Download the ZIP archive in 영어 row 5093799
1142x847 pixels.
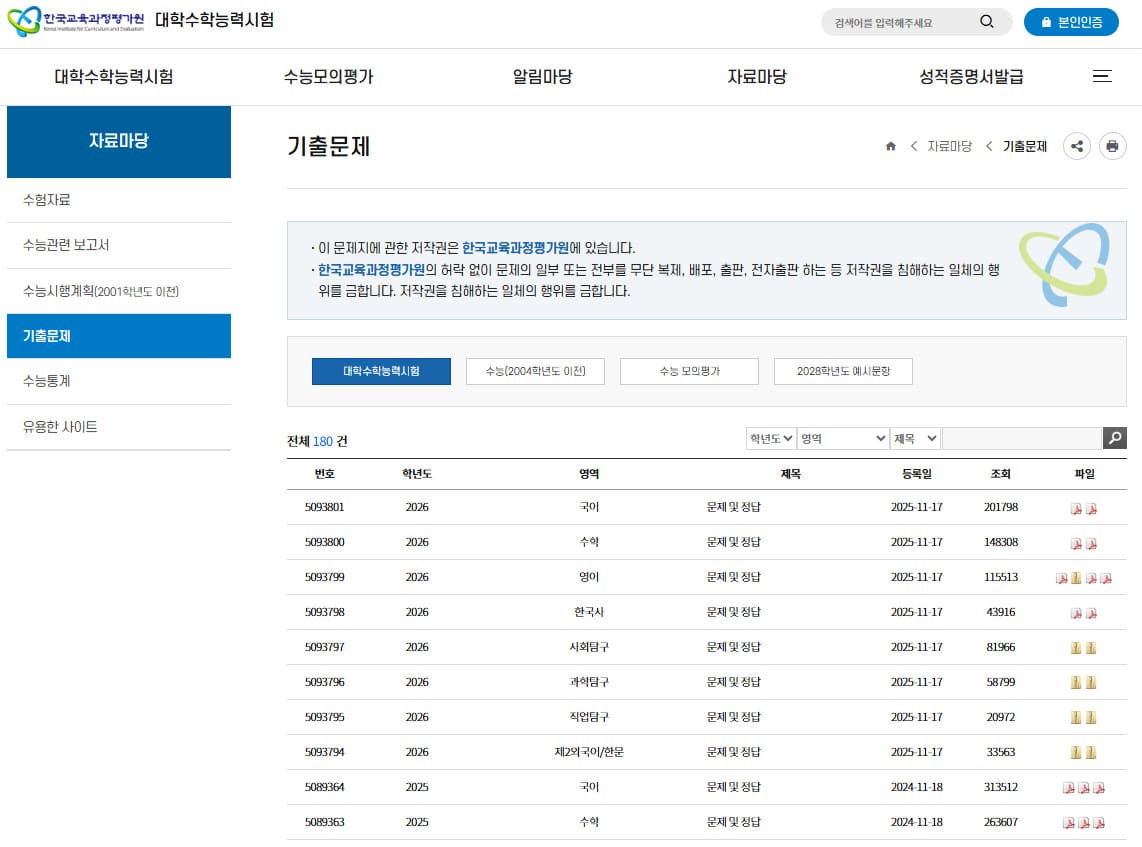pyautogui.click(x=1076, y=578)
